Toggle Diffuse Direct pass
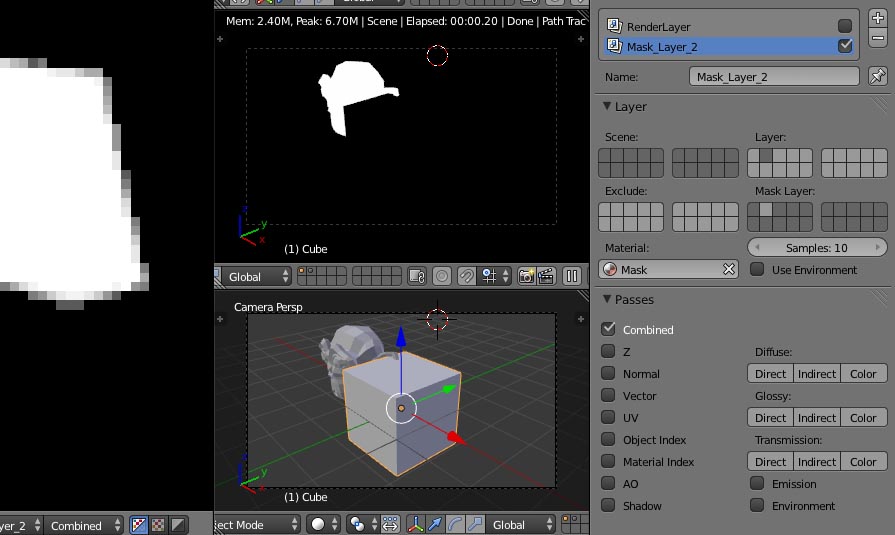Screen dimensions: 895x535 coord(771,373)
